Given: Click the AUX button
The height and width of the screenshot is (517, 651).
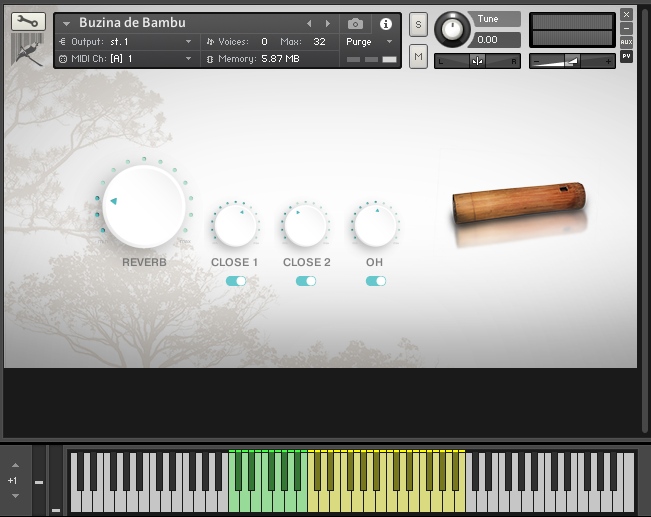Looking at the screenshot, I should [x=626, y=42].
